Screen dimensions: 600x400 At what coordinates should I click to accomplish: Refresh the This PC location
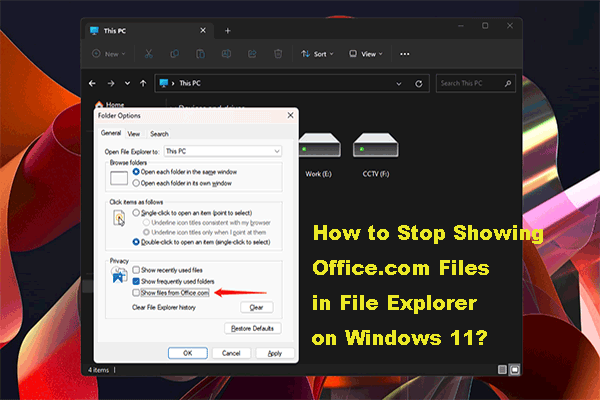coord(419,83)
